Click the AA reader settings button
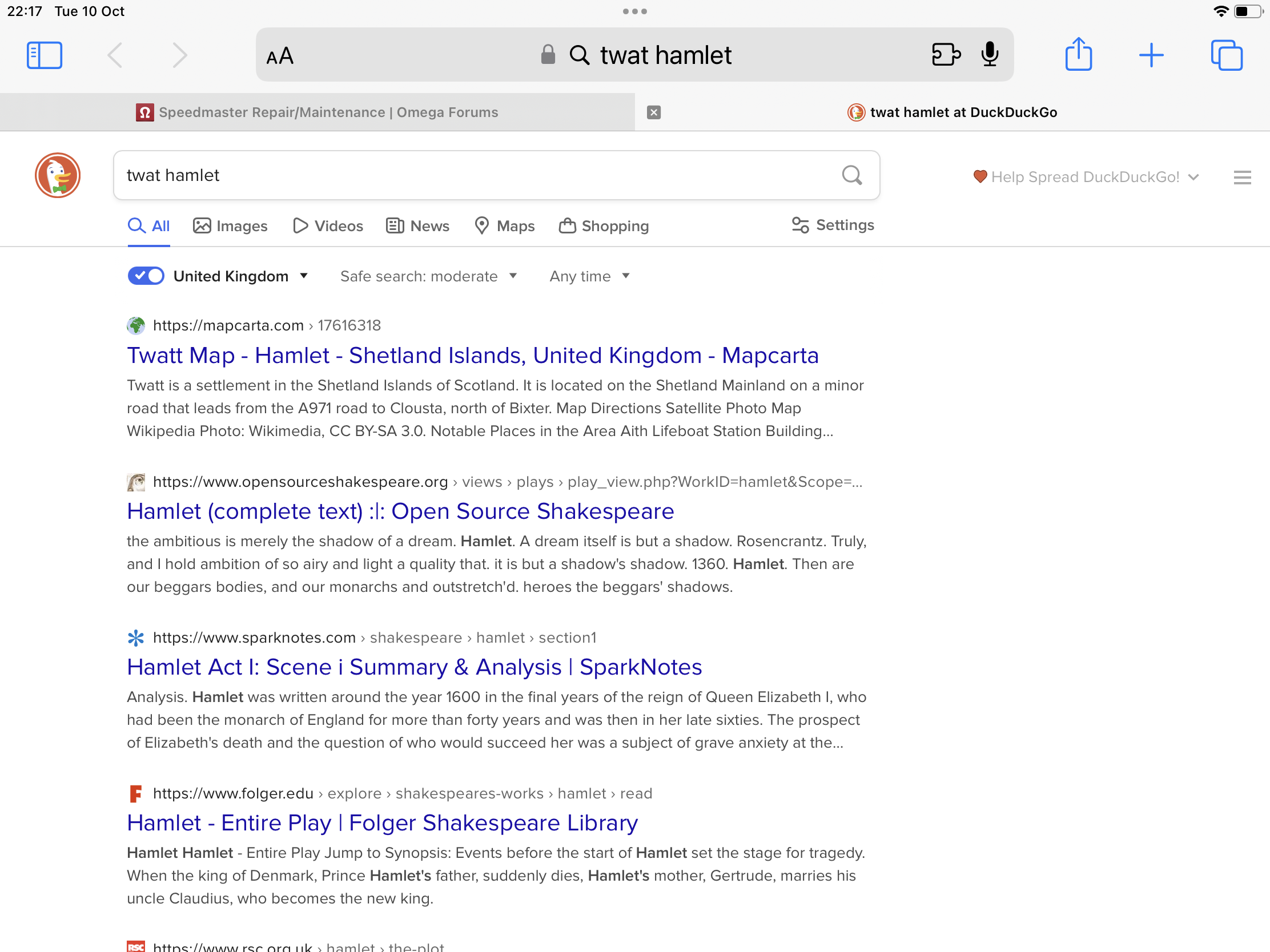The height and width of the screenshot is (952, 1270). point(280,57)
